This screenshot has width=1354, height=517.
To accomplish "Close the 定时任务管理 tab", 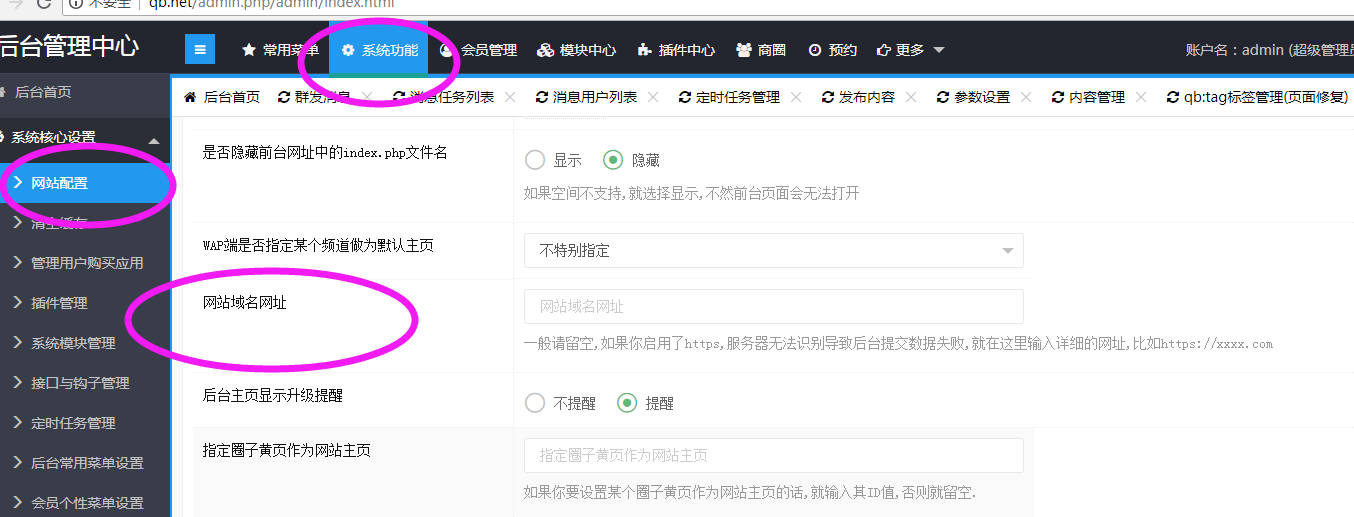I will pos(796,97).
